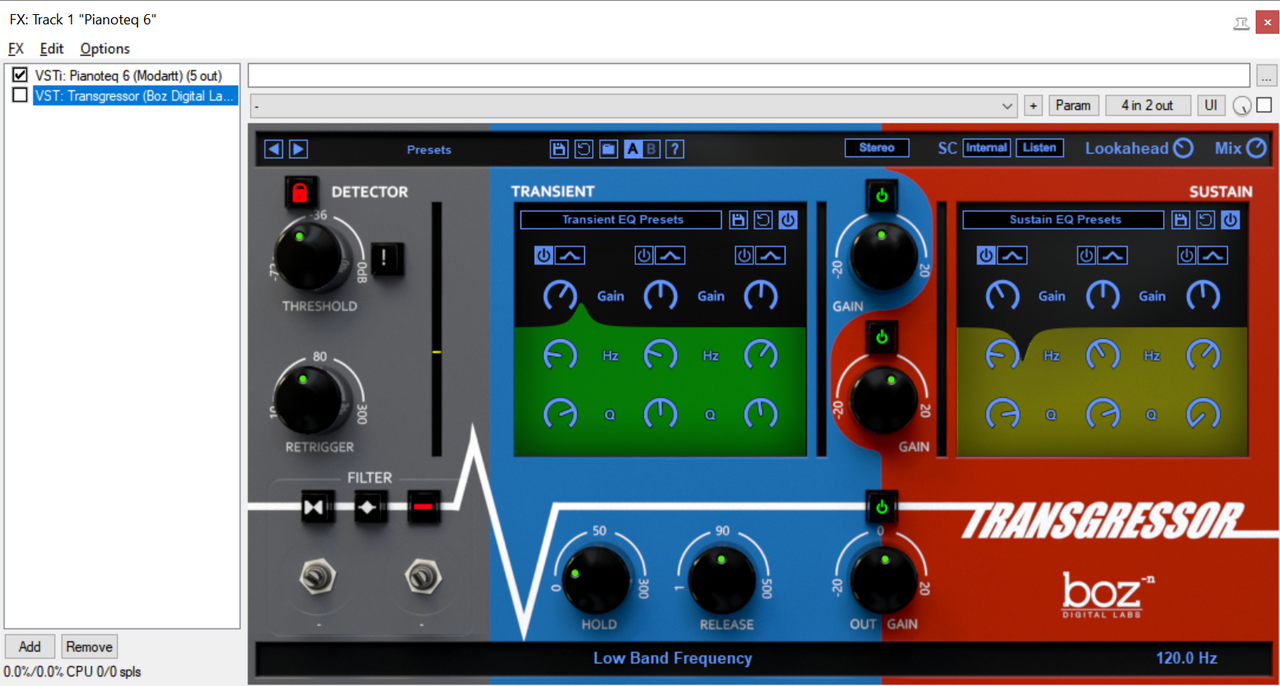
Task: Click the Lookahead knob
Action: click(x=1183, y=148)
